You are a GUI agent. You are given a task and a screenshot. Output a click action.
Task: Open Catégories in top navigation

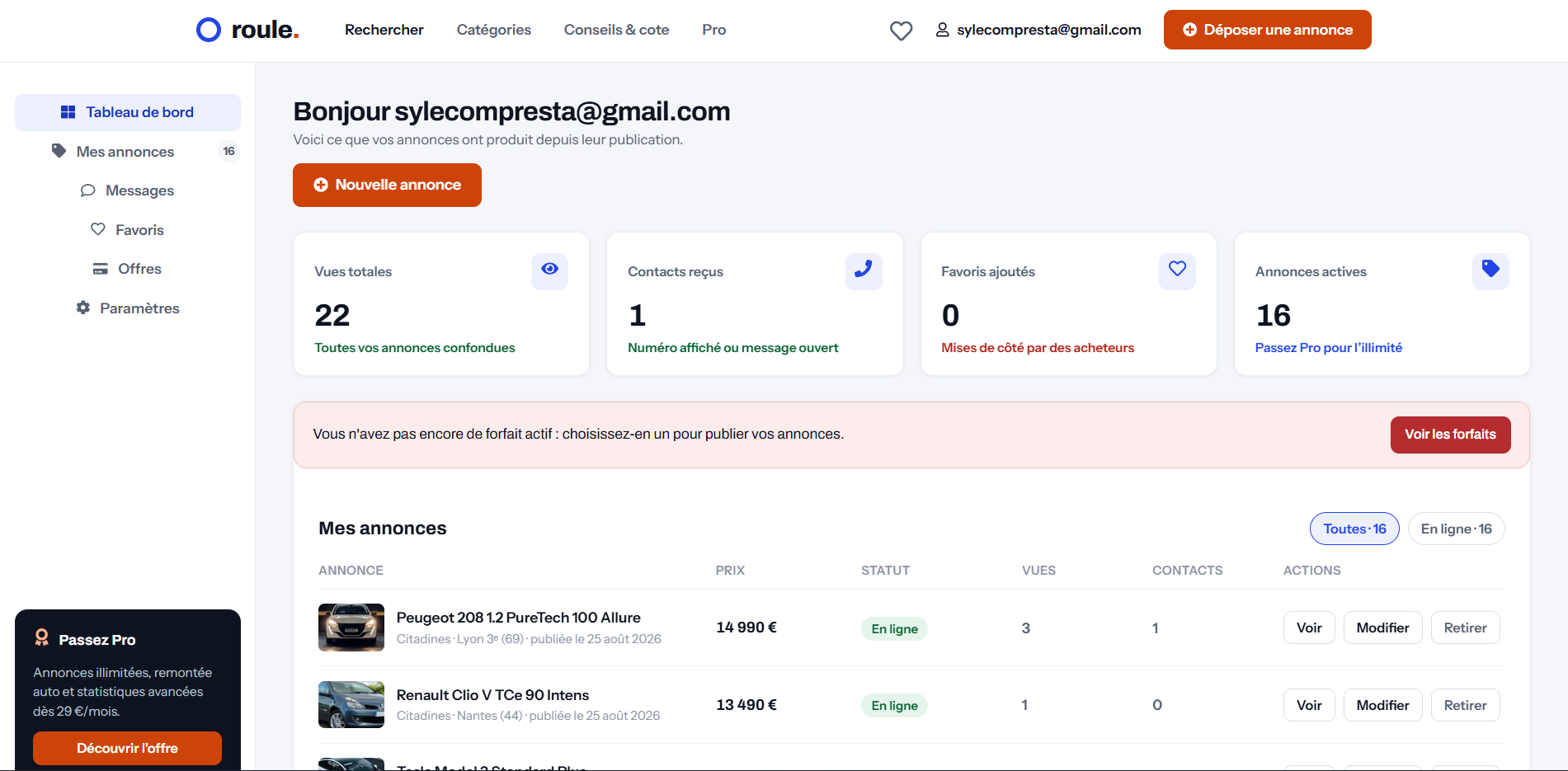494,30
